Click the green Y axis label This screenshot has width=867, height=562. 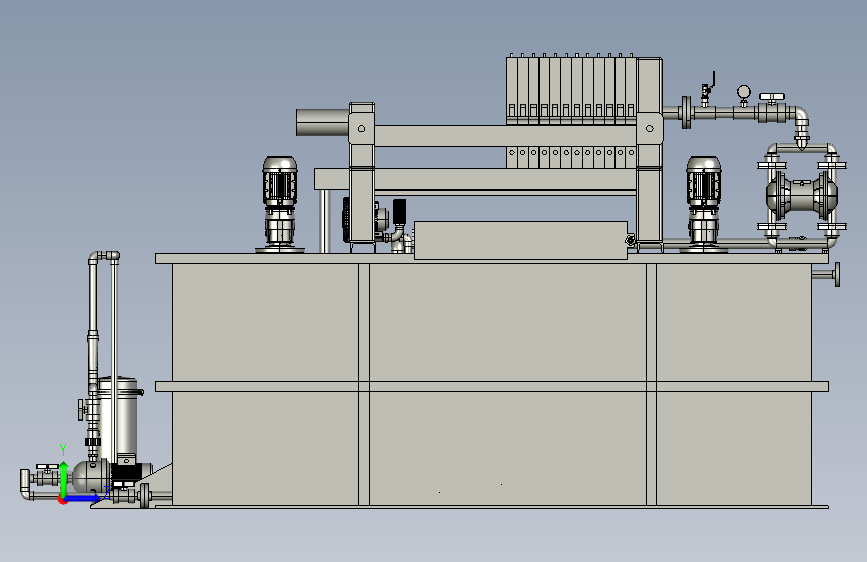pyautogui.click(x=63, y=450)
